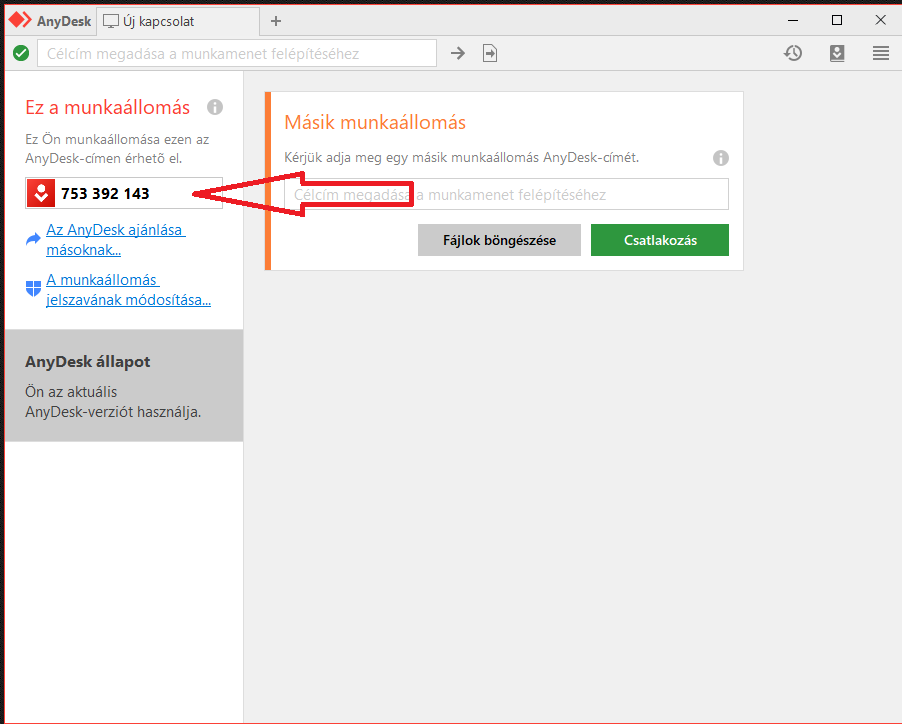The height and width of the screenshot is (724, 902).
Task: Click the file transfer icon in toolbar
Action: tap(490, 53)
